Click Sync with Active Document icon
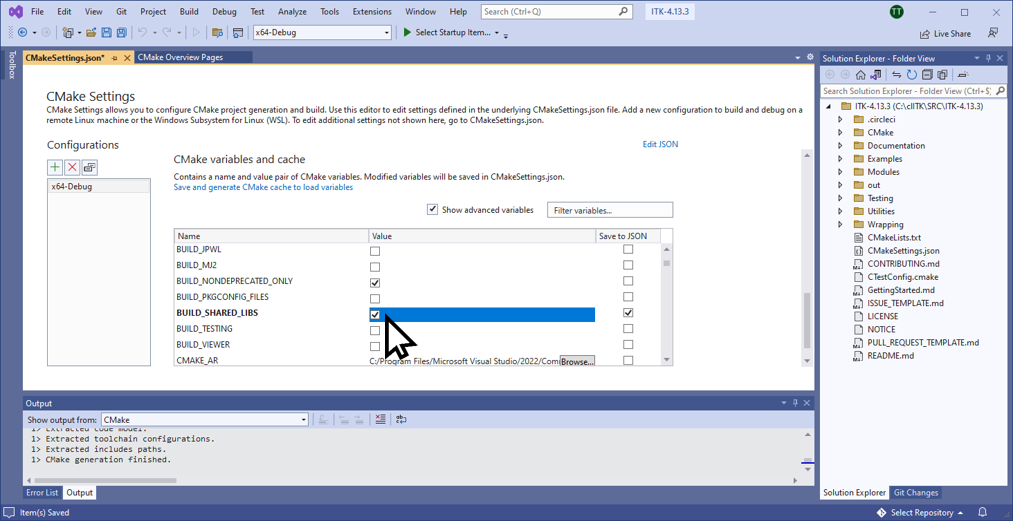 click(897, 75)
